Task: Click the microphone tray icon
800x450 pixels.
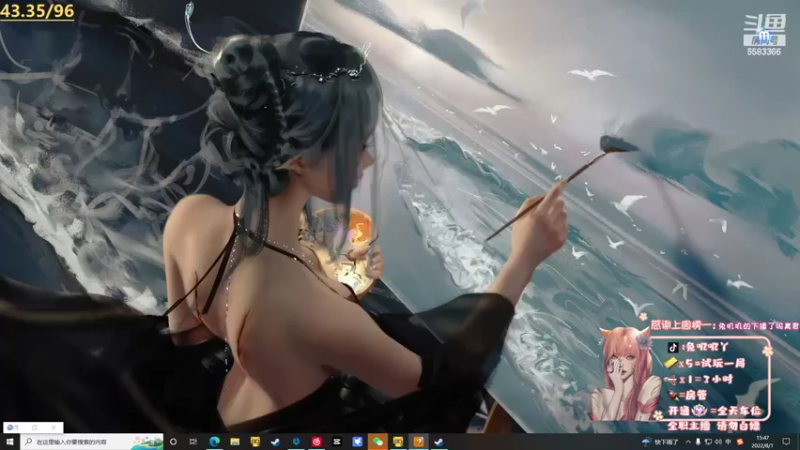Action: (698, 442)
